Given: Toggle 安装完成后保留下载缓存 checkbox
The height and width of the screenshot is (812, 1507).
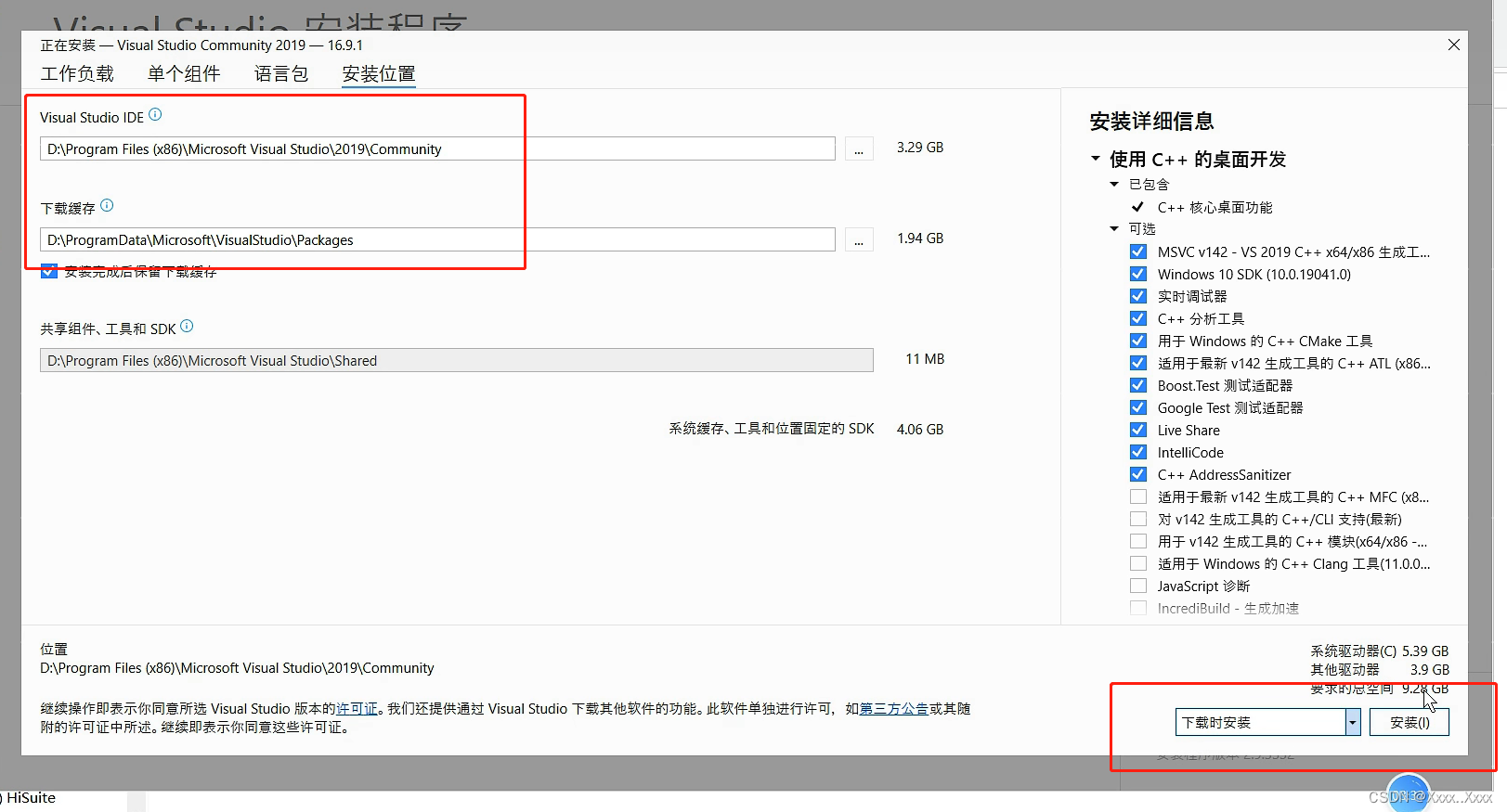Looking at the screenshot, I should (x=49, y=271).
